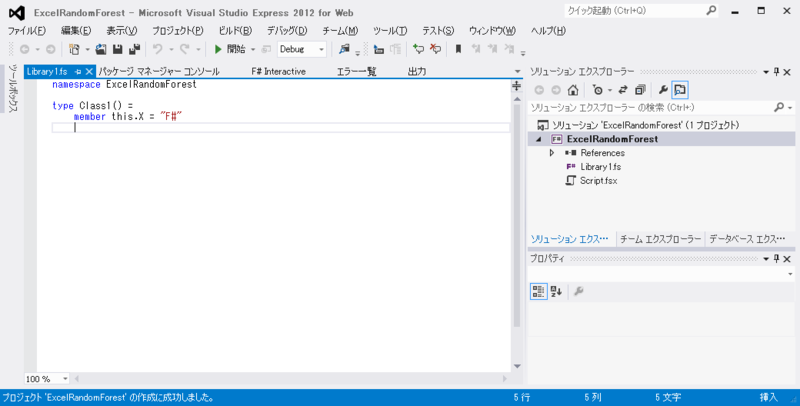Open the ビルド menu
The width and height of the screenshot is (800, 406).
235,31
